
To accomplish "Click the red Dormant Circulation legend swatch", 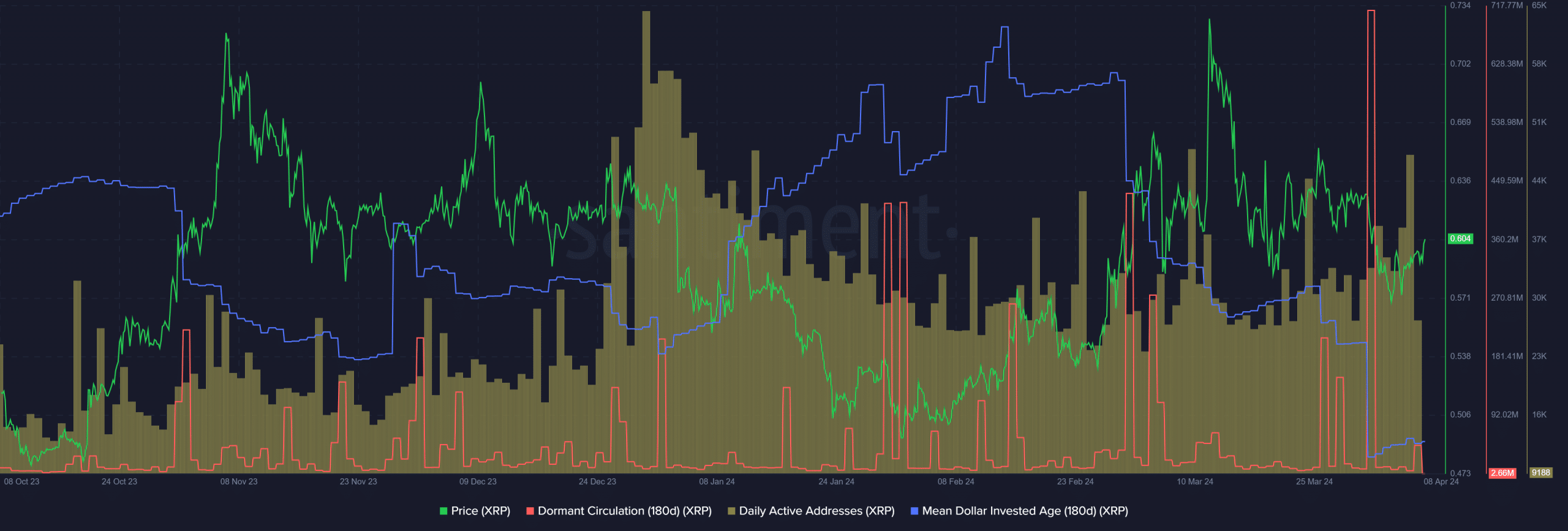I will click(530, 511).
